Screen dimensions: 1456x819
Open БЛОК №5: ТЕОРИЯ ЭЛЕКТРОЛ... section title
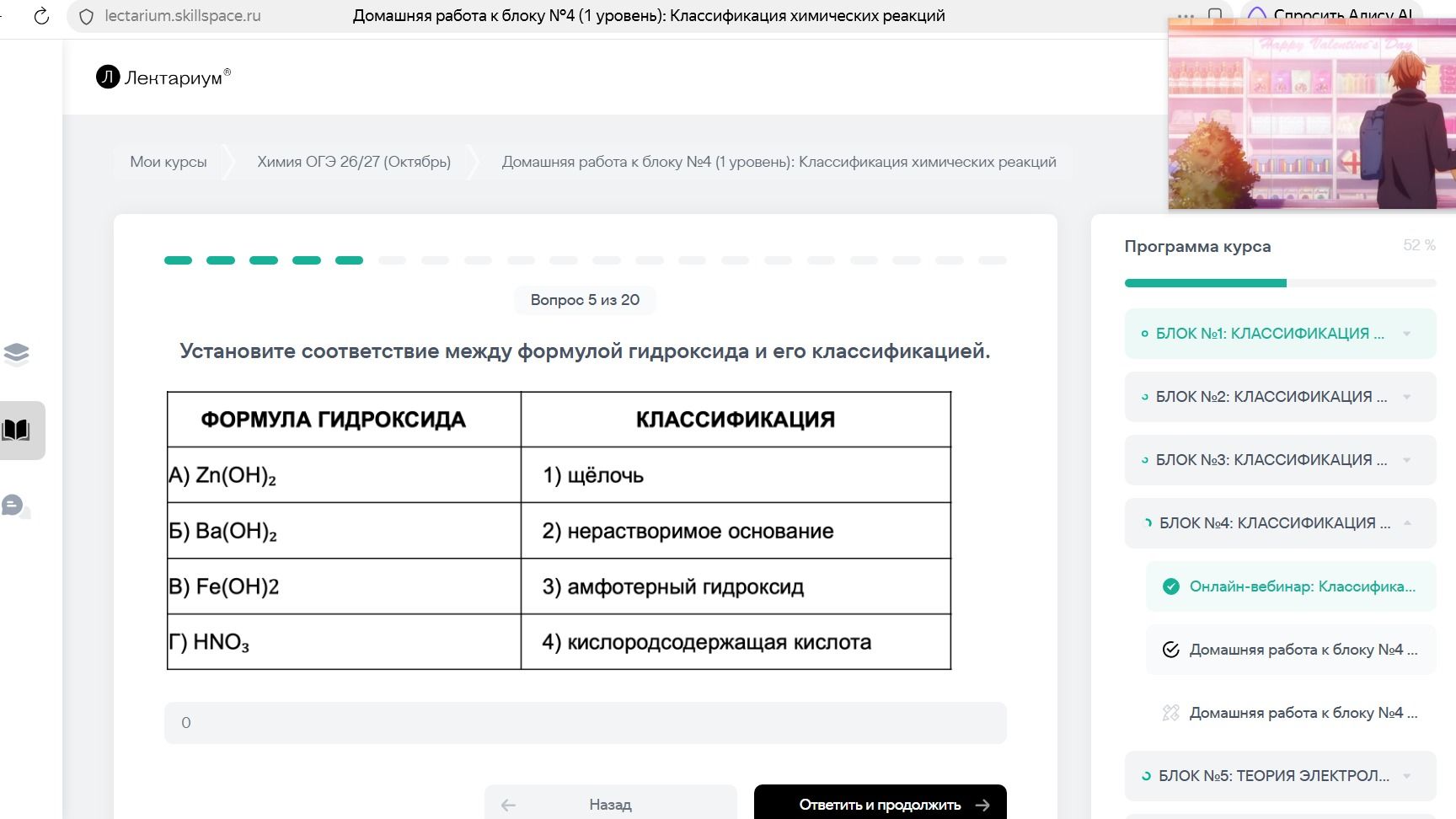(x=1274, y=776)
